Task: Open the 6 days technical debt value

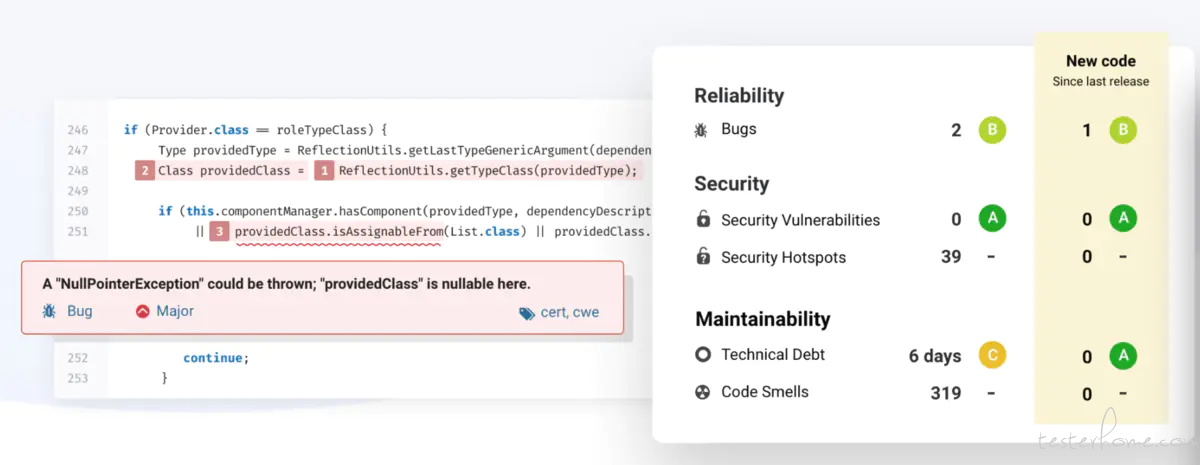Action: click(935, 356)
